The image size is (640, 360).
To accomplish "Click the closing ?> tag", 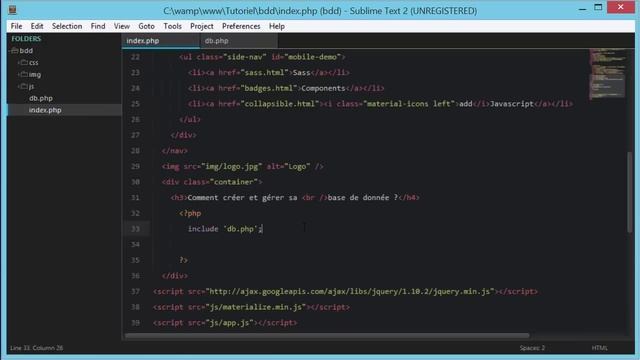I will pos(184,260).
